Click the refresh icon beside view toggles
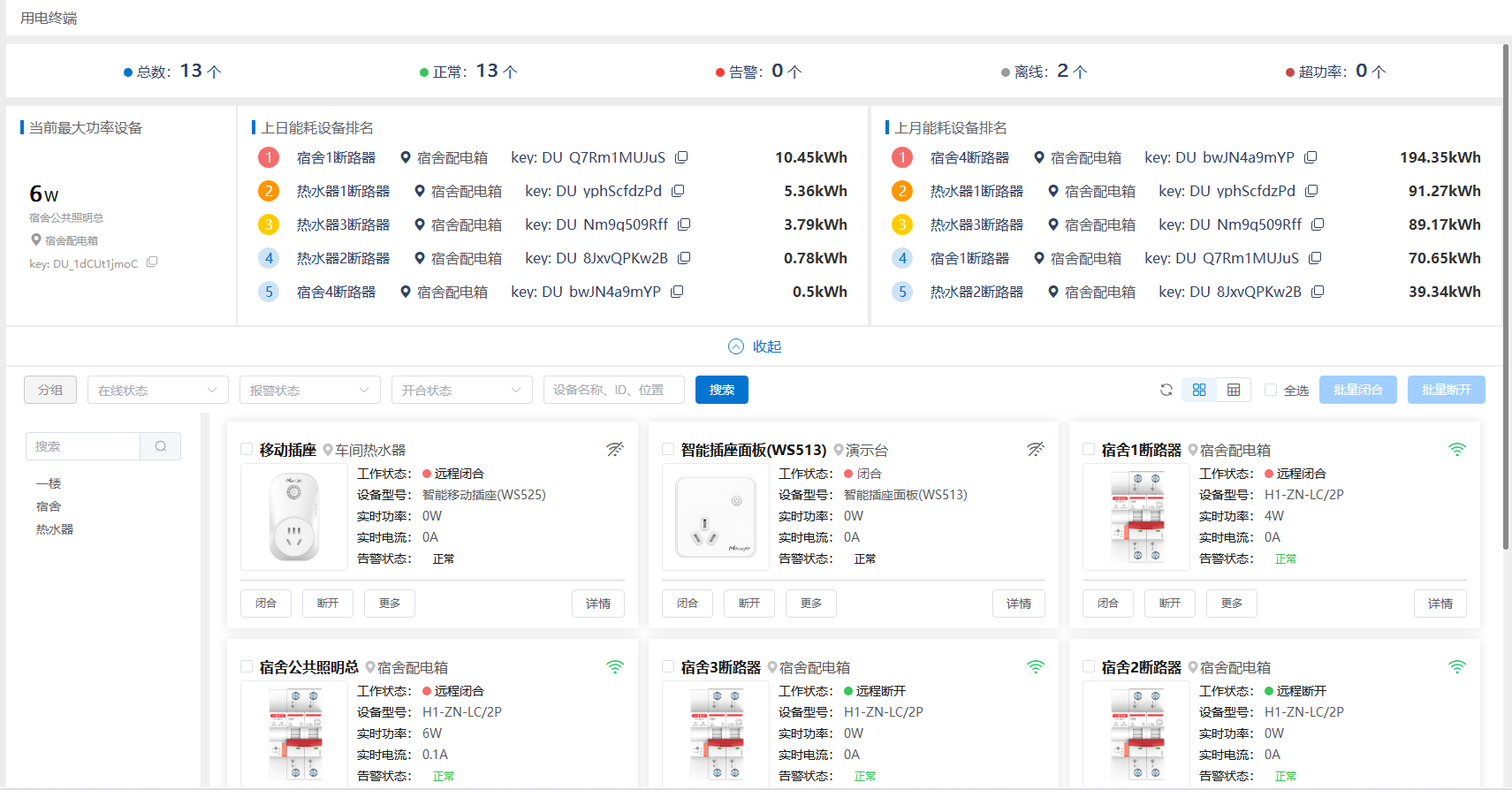This screenshot has width=1512, height=790. (x=1166, y=390)
